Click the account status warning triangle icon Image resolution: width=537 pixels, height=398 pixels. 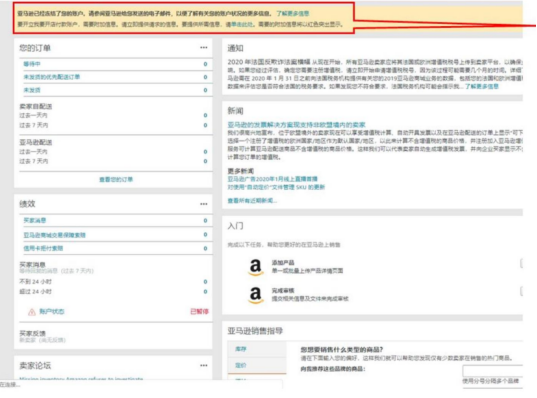click(32, 312)
